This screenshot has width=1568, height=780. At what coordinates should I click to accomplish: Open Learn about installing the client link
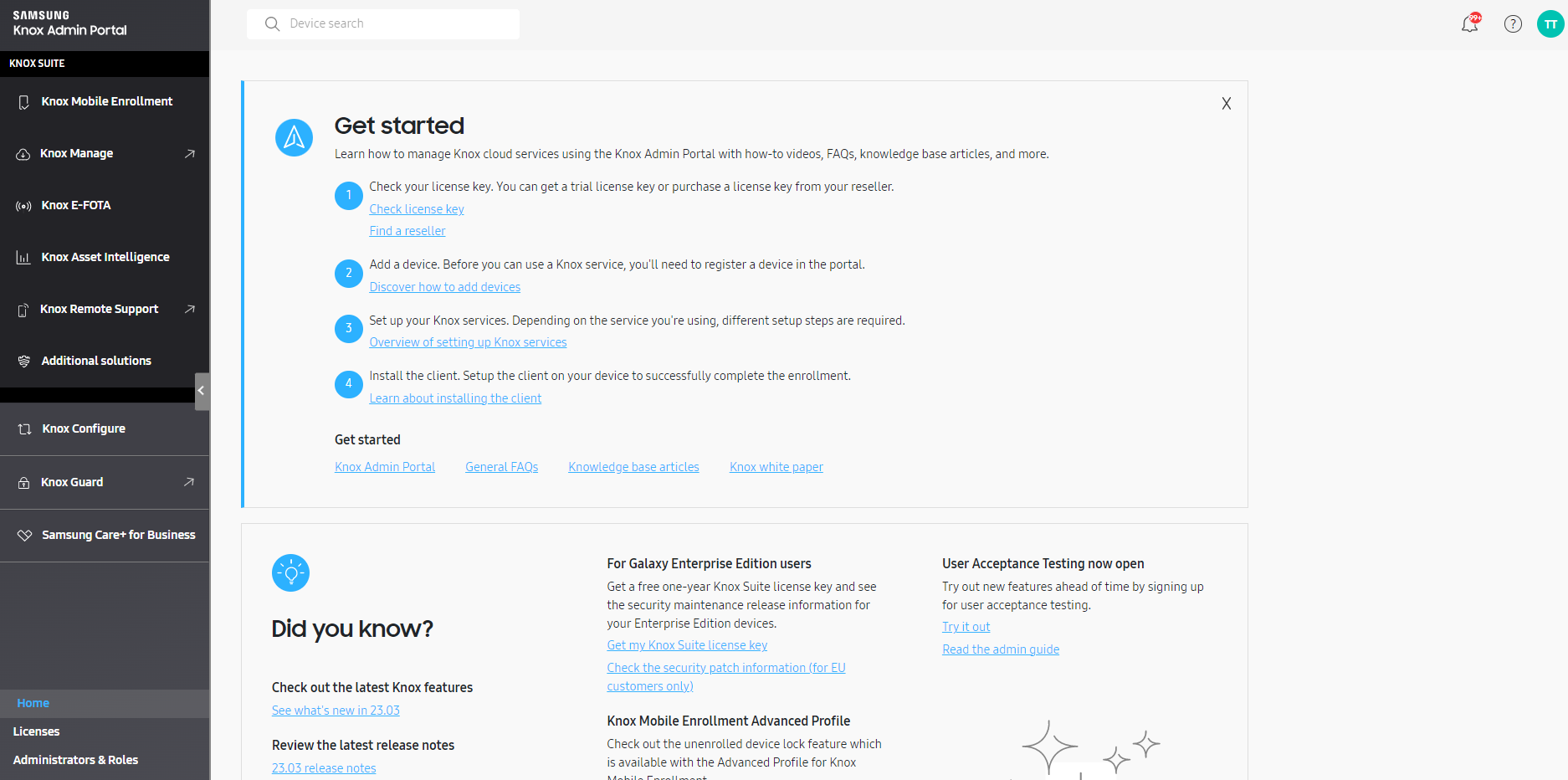455,398
